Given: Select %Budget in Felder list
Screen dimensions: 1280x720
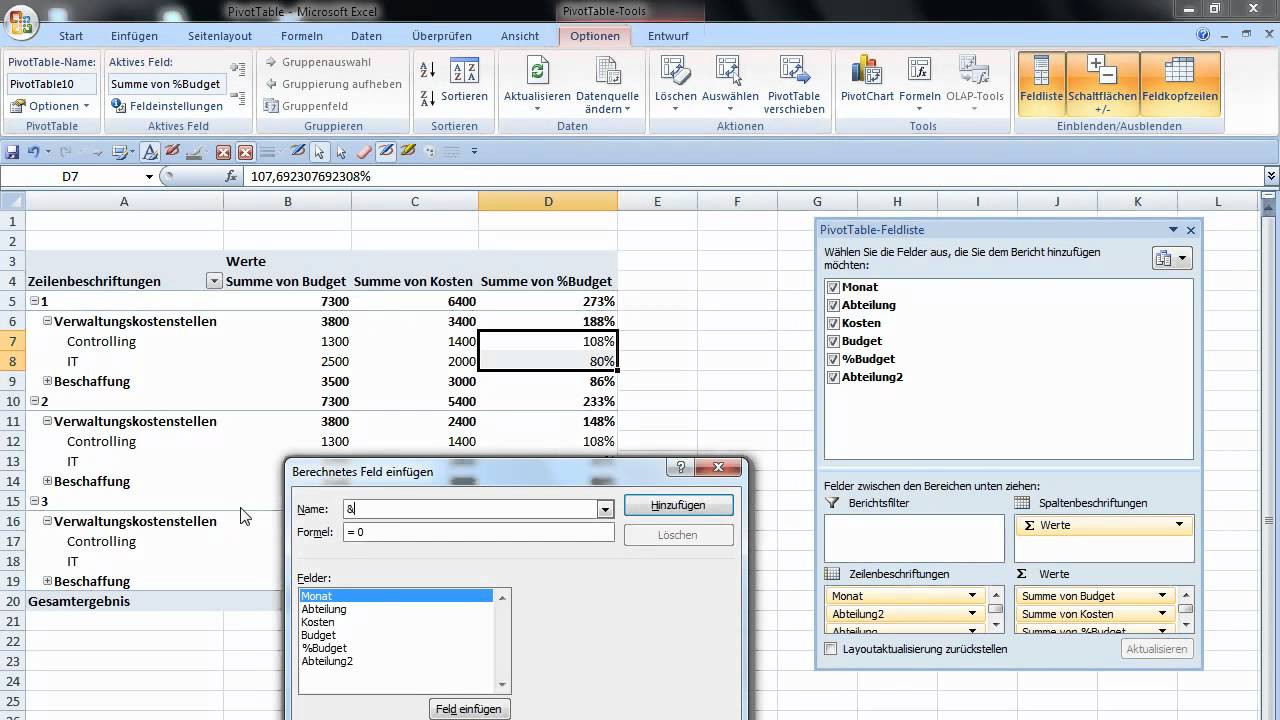Looking at the screenshot, I should tap(324, 648).
